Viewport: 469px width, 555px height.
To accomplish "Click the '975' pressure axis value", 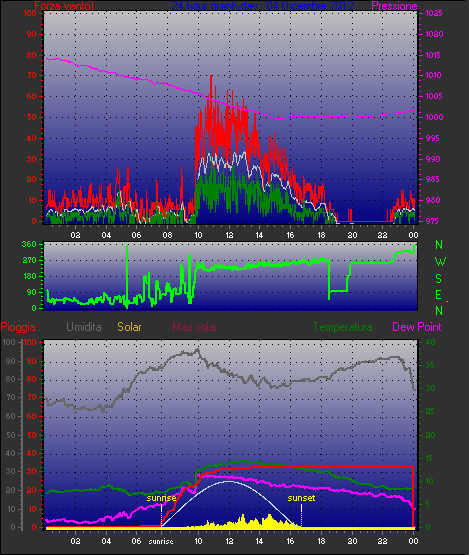I will click(433, 221).
